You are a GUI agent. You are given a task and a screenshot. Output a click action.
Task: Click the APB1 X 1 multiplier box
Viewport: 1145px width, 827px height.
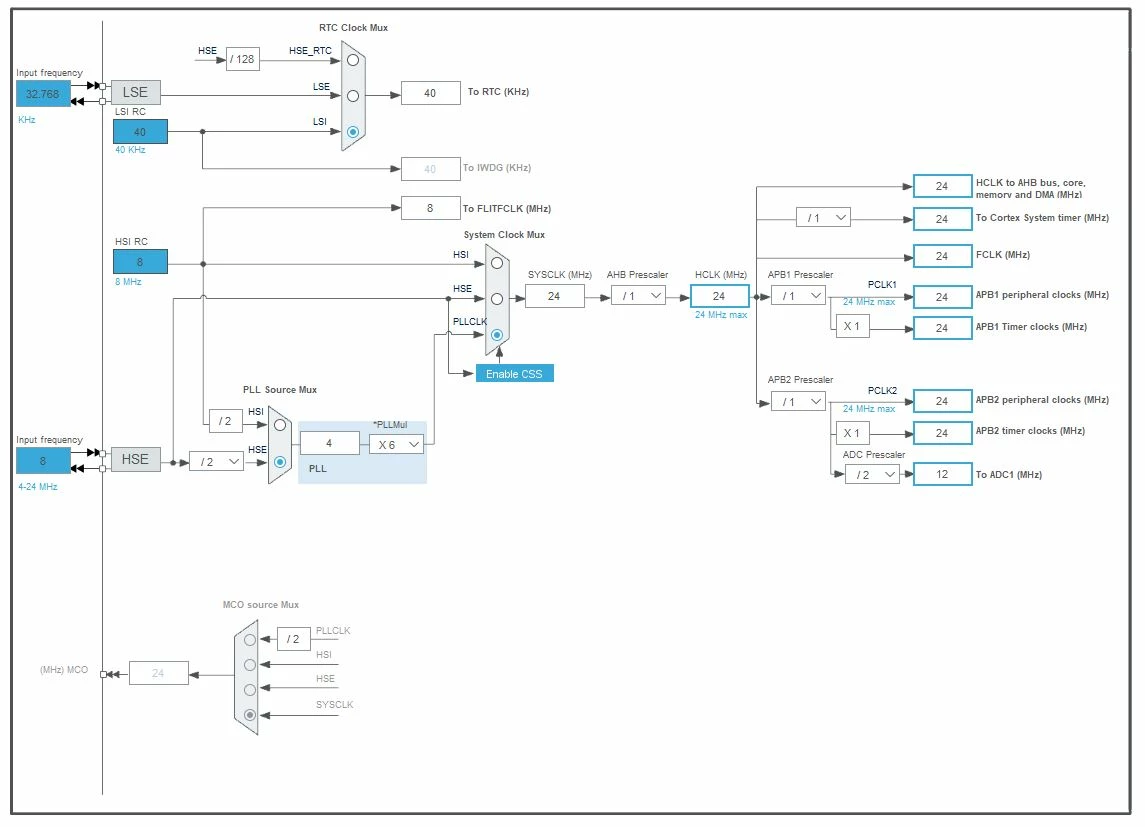coord(852,326)
